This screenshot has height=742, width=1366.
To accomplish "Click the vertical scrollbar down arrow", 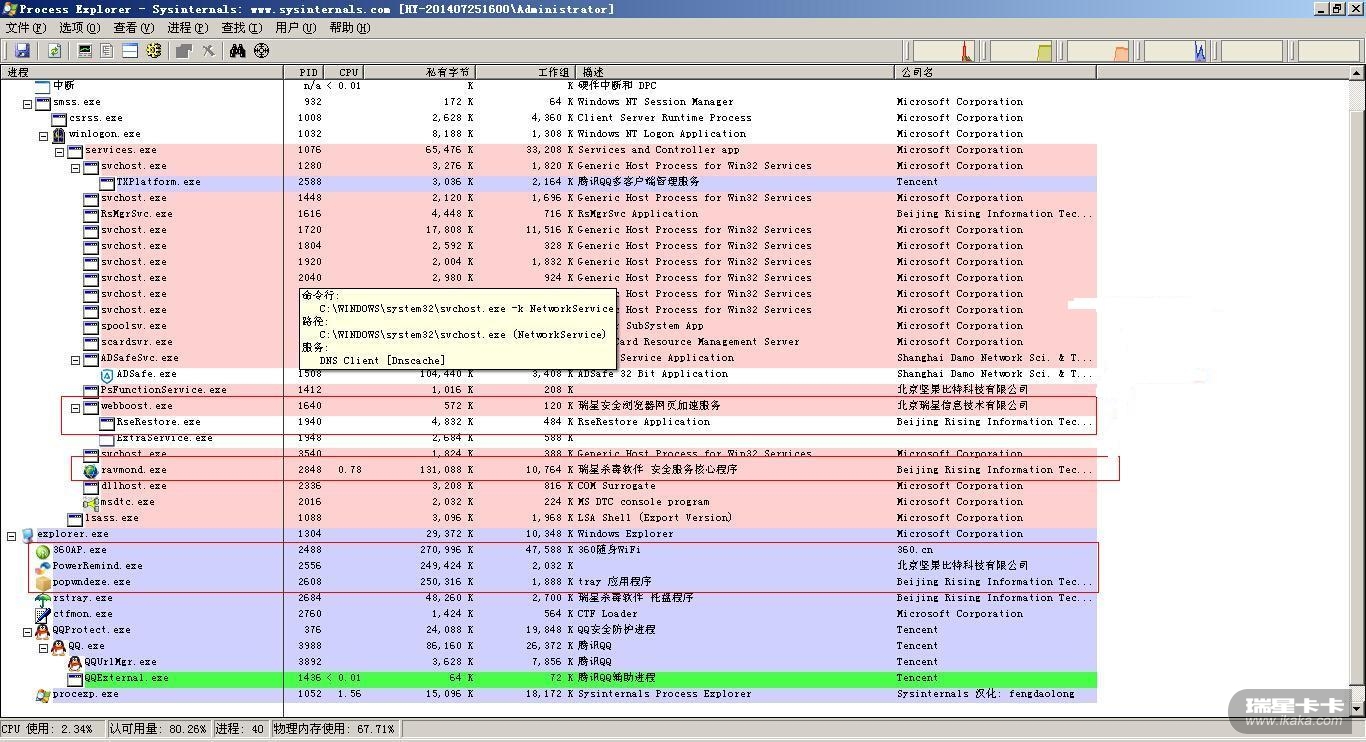I will point(1357,709).
